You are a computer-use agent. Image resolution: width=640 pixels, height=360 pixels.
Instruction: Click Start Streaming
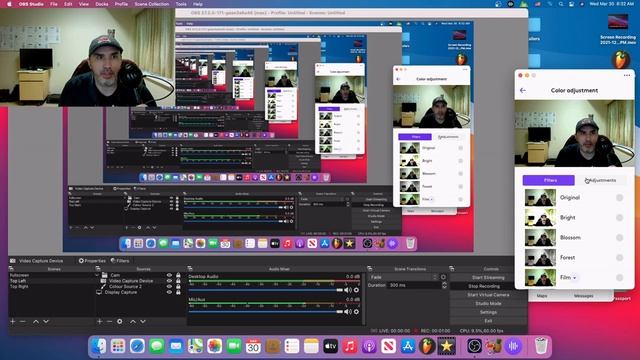tap(488, 278)
